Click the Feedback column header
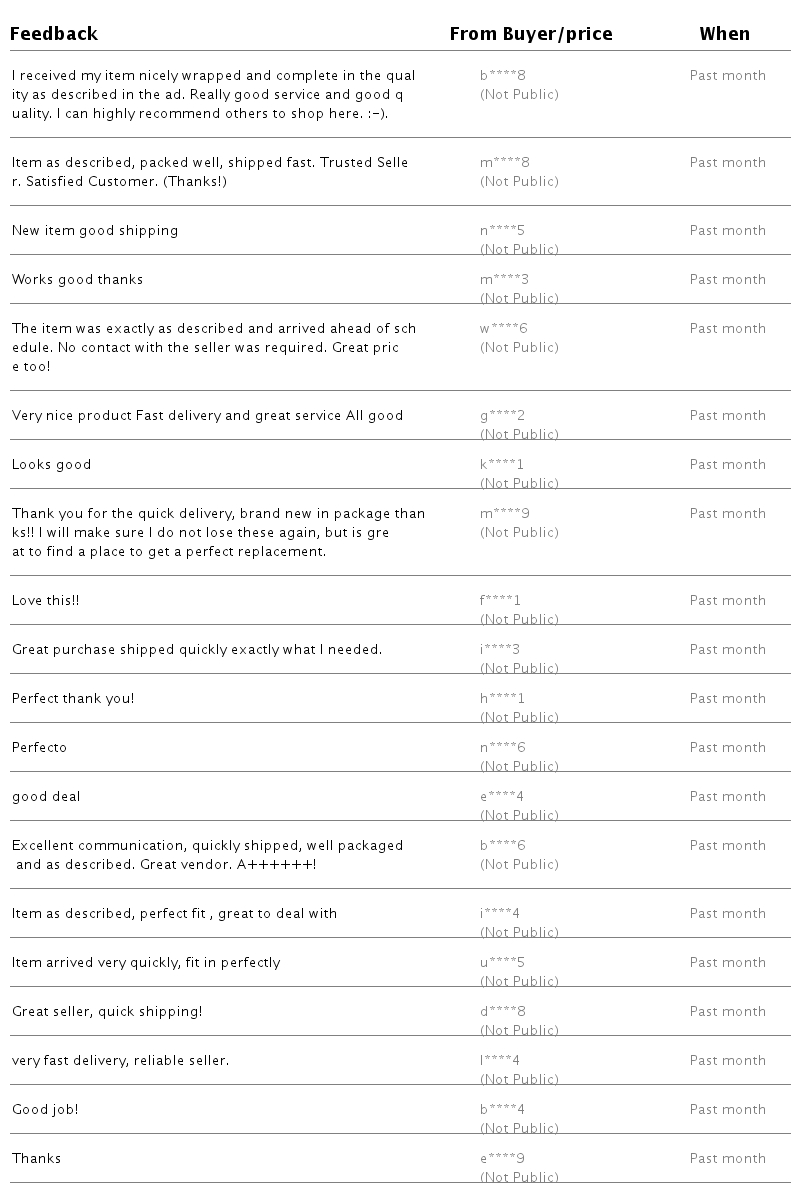The height and width of the screenshot is (1183, 800). point(54,34)
